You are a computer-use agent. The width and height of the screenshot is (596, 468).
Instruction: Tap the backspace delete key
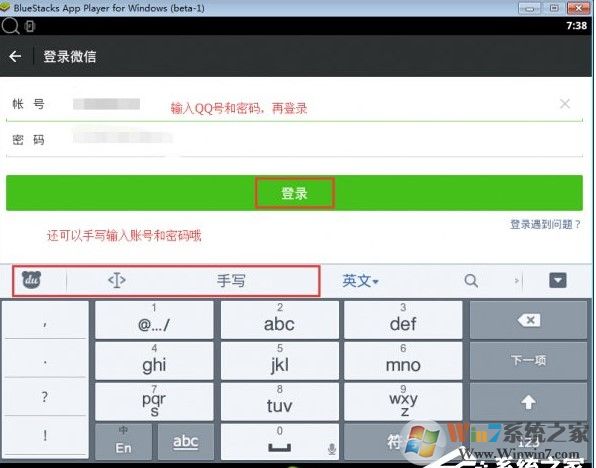528,320
